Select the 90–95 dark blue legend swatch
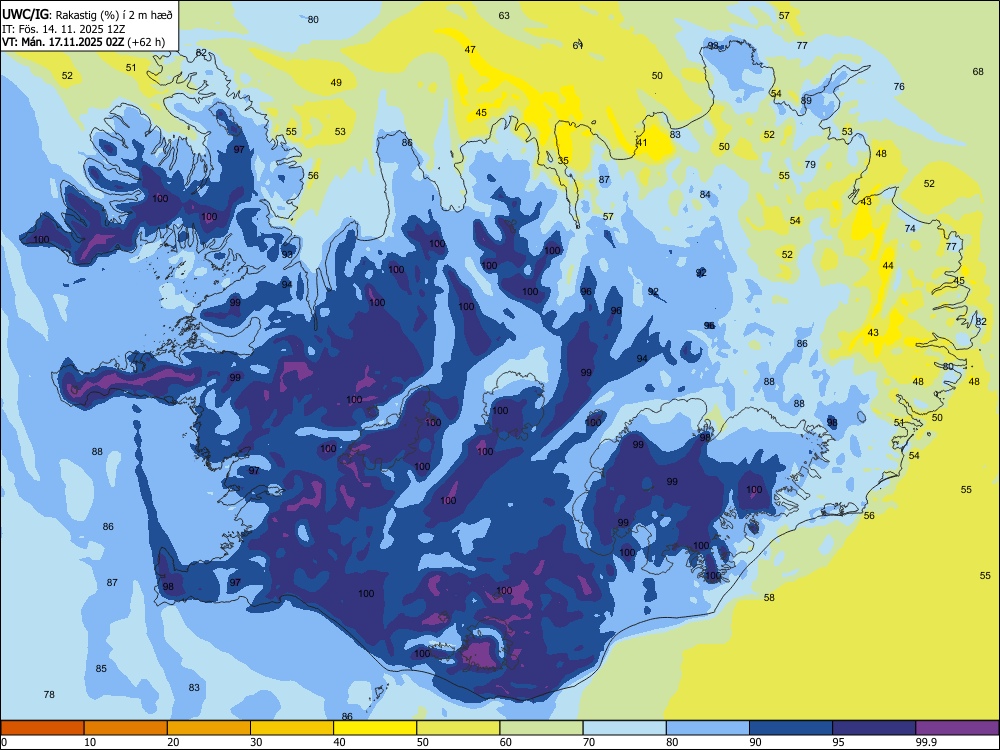 coord(791,728)
